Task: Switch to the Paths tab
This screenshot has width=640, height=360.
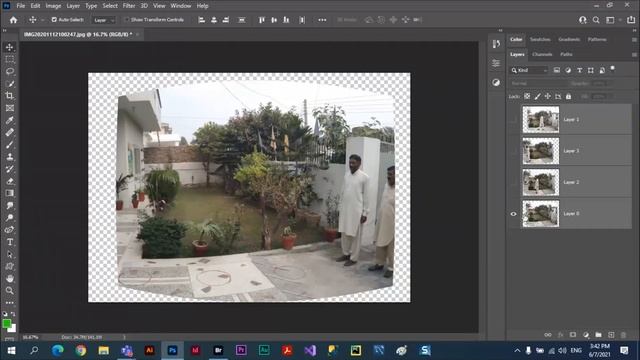Action: 566,54
